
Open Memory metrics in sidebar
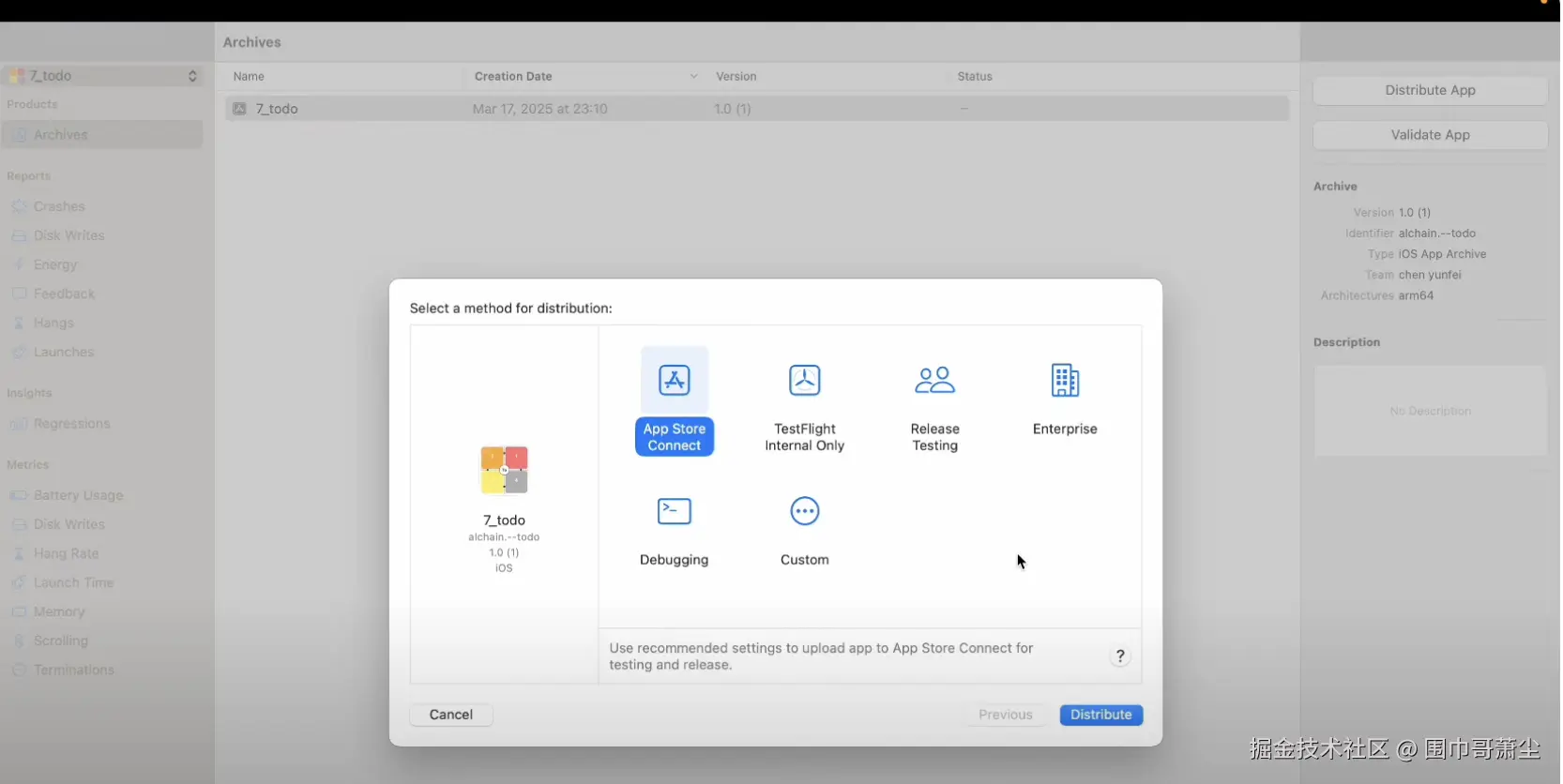[59, 611]
